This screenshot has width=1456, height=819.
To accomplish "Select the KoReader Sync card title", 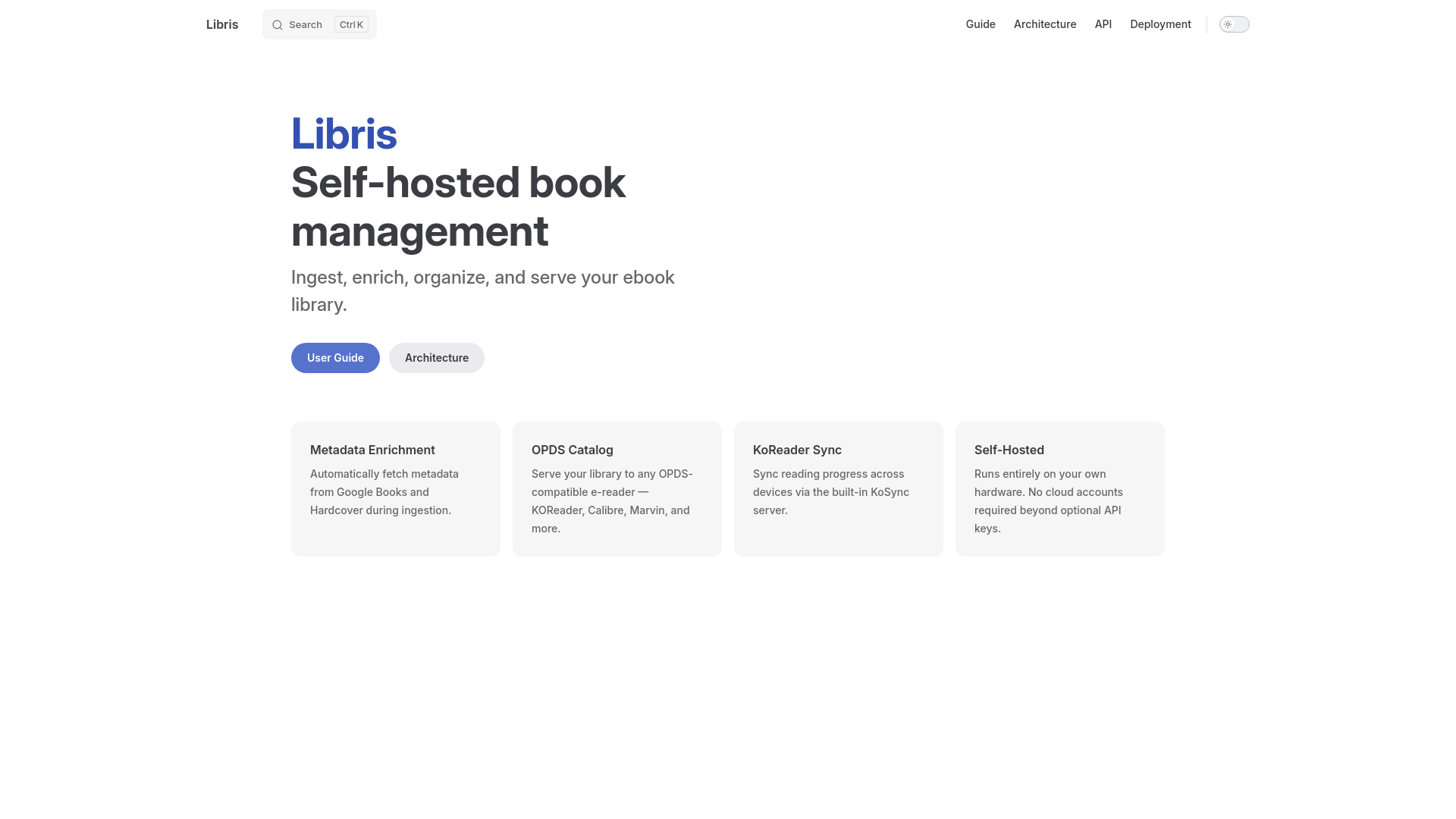I will [797, 450].
